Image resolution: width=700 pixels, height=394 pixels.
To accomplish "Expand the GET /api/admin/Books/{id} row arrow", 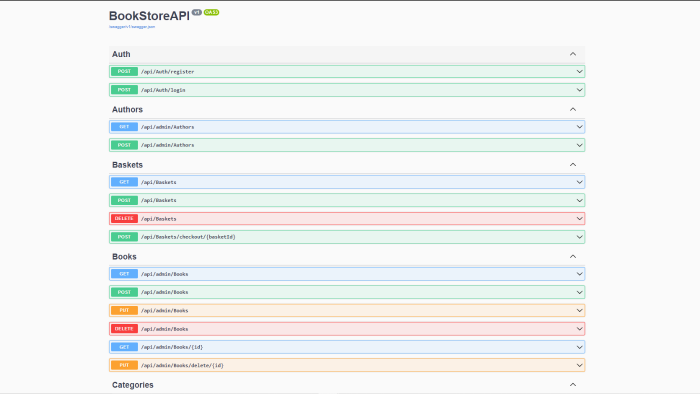I will 579,347.
